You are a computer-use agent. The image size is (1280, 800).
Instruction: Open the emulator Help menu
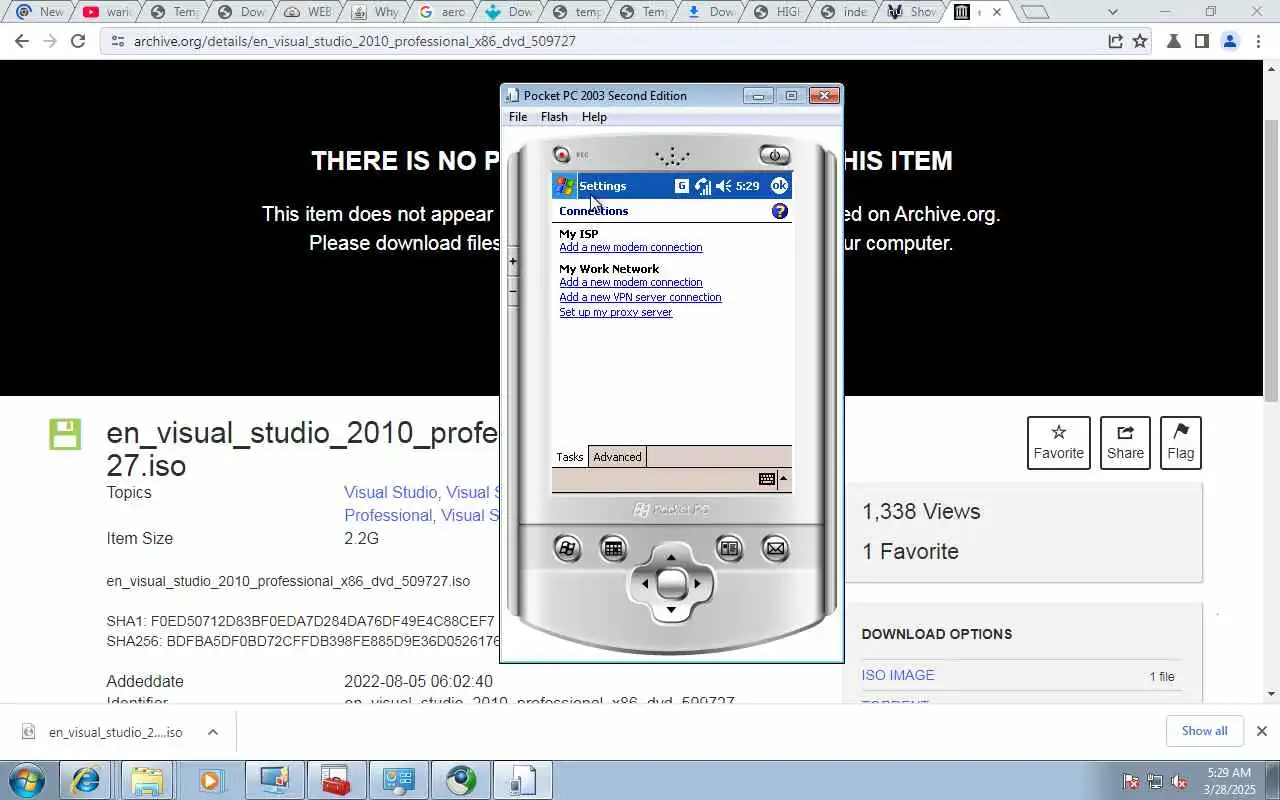click(594, 117)
